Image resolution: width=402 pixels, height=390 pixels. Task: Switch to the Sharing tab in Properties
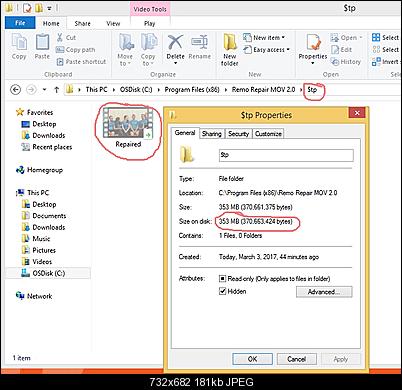(212, 134)
